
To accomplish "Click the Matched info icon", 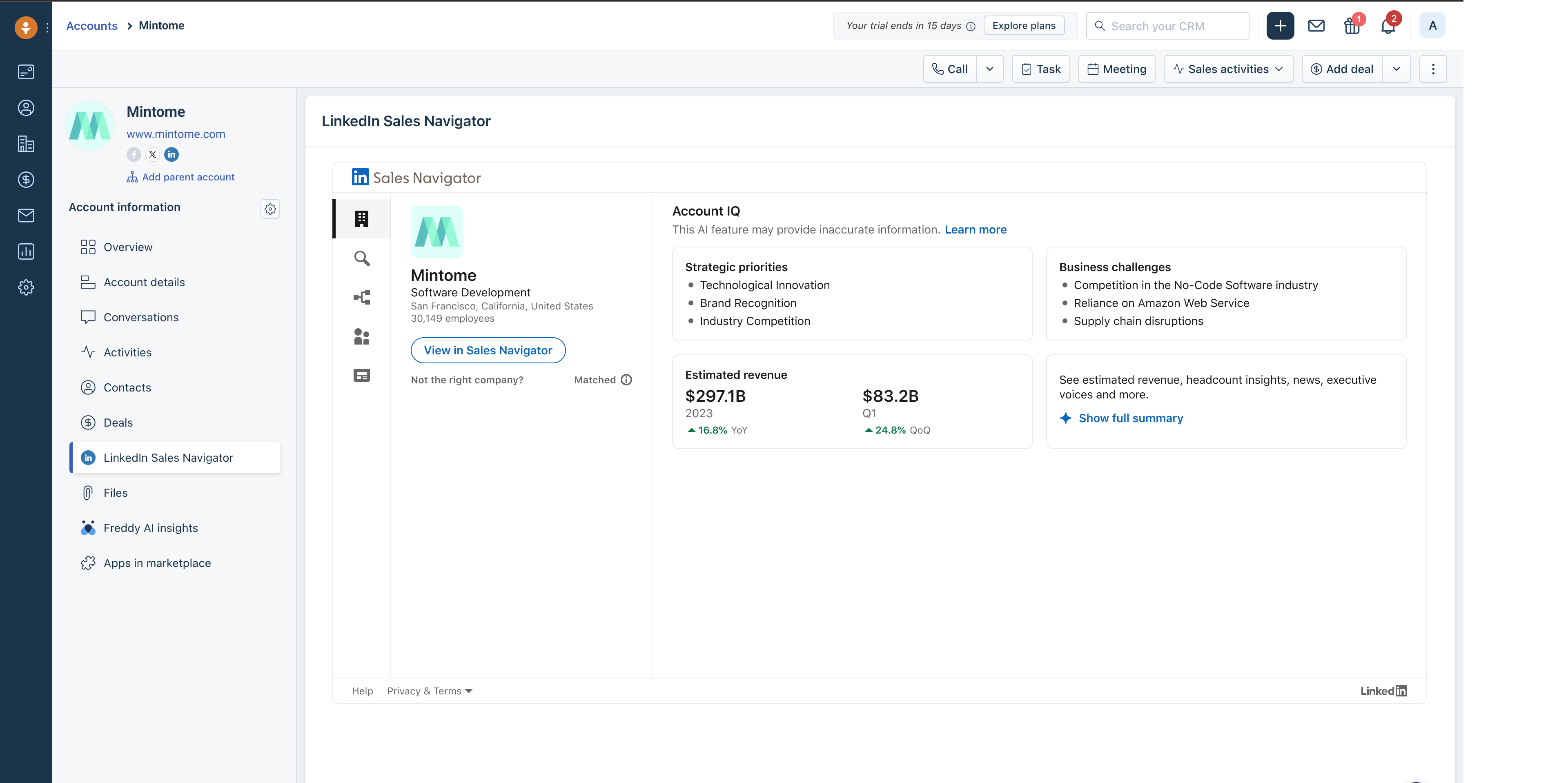I will 626,380.
